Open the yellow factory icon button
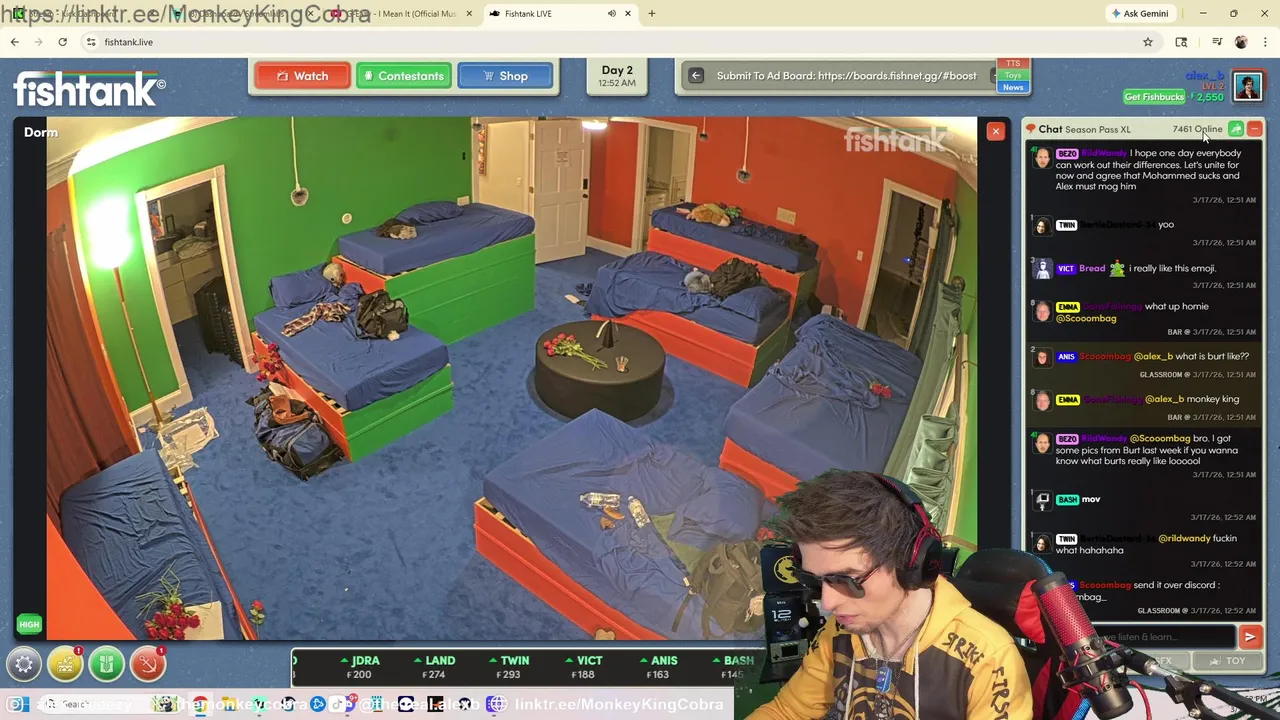1280x720 pixels. point(65,664)
